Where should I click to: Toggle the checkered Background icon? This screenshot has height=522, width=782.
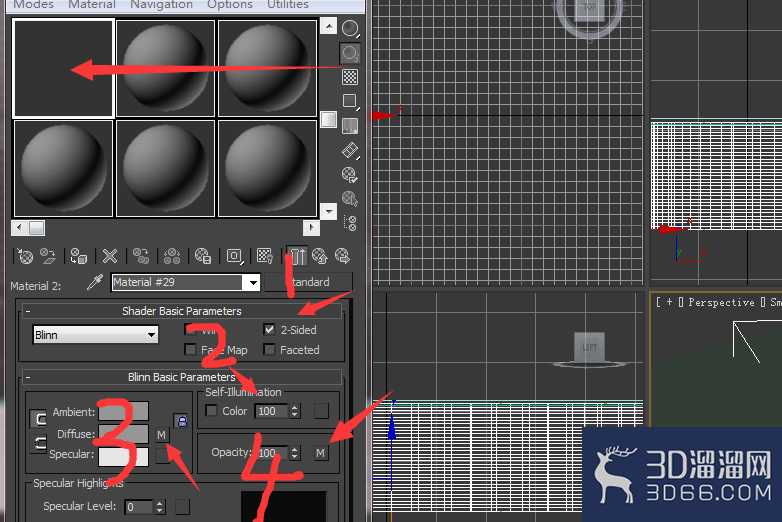[x=350, y=77]
